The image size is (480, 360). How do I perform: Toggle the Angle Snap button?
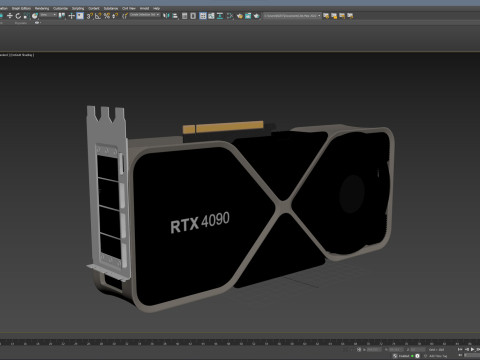click(x=98, y=16)
